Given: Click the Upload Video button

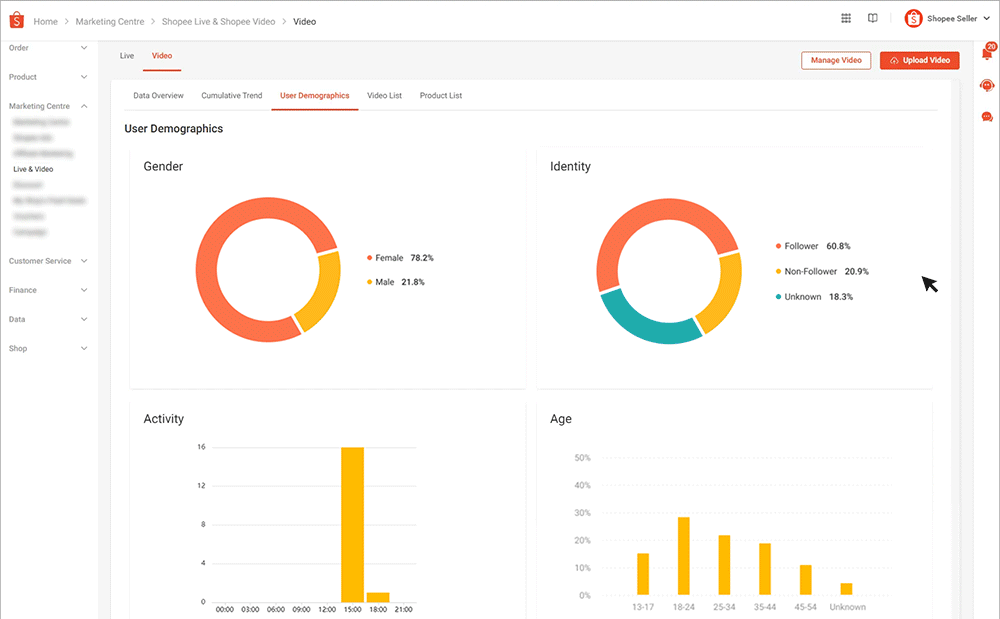Looking at the screenshot, I should point(920,60).
